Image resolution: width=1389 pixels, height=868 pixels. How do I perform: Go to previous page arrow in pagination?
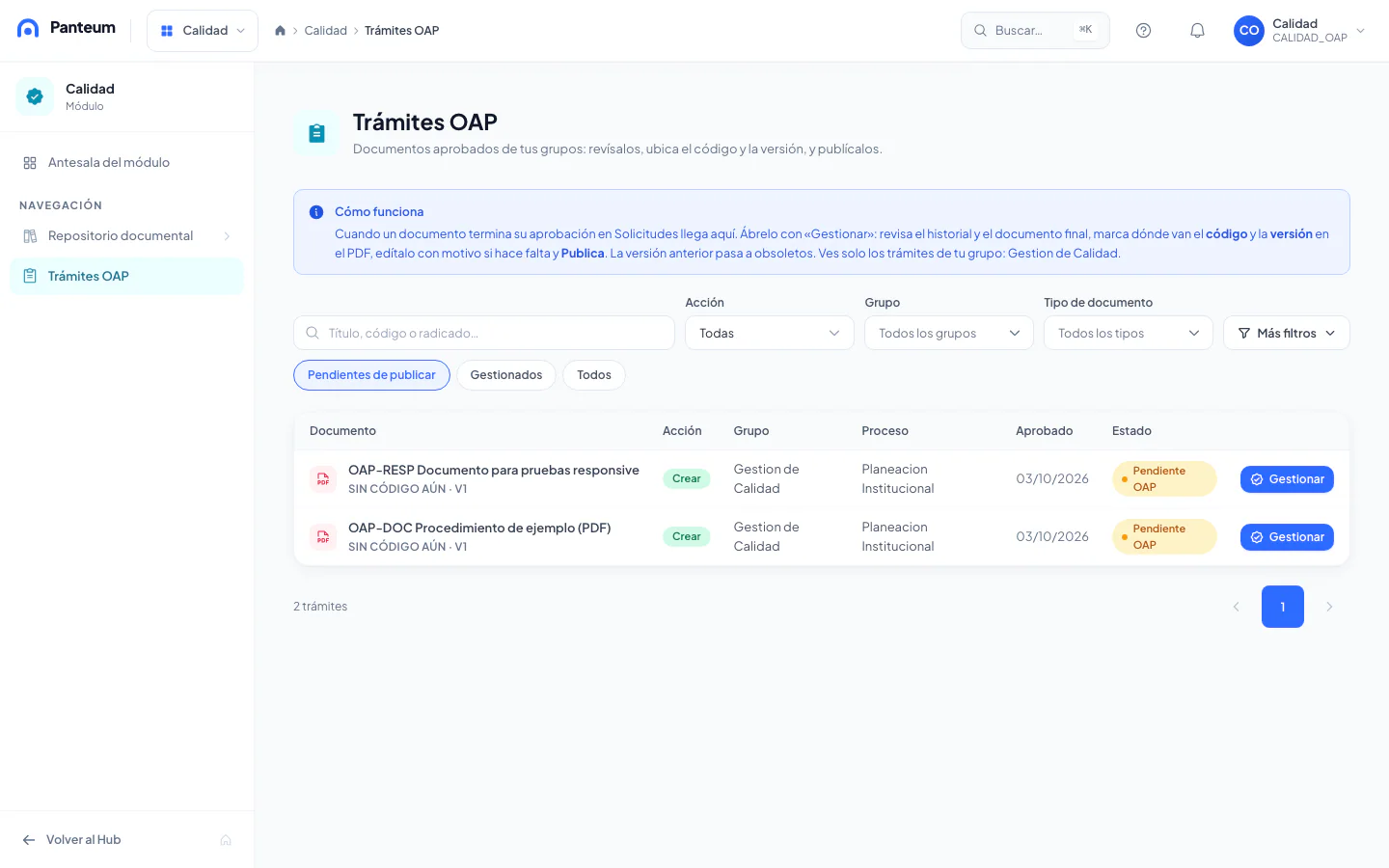point(1236,607)
